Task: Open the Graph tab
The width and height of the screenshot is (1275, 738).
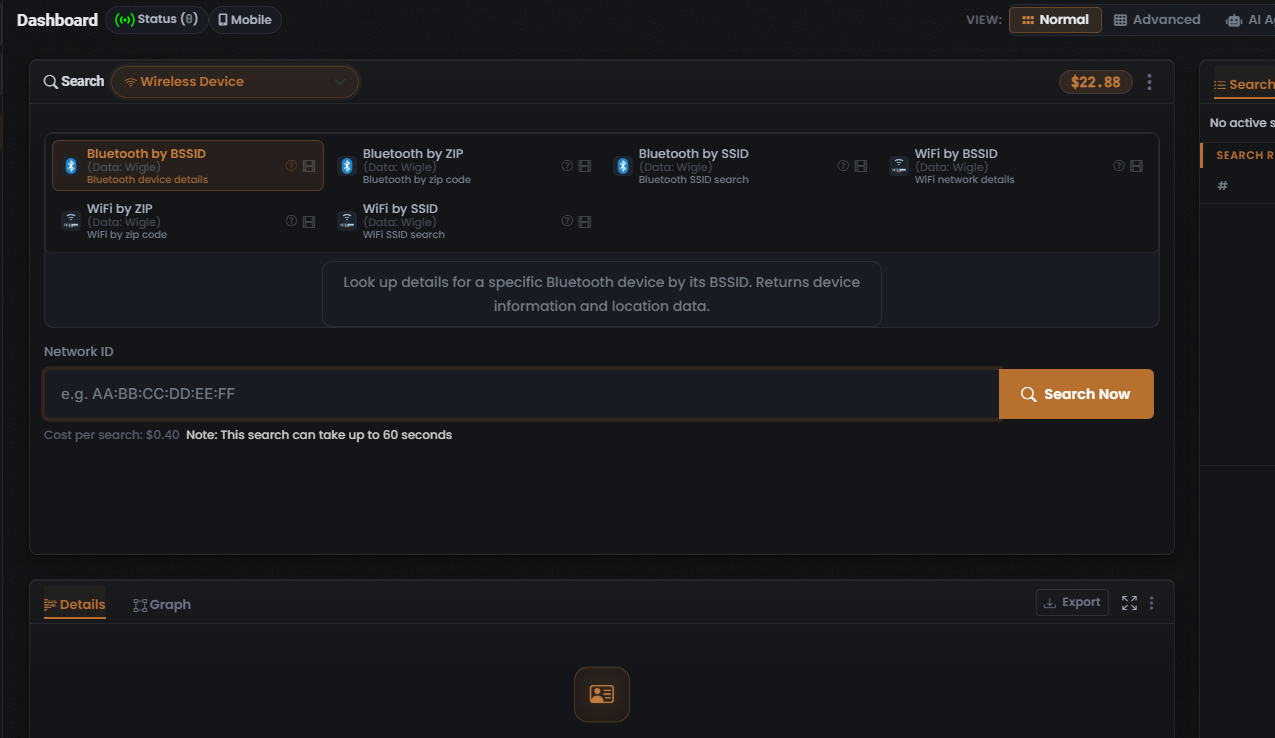Action: pyautogui.click(x=162, y=604)
